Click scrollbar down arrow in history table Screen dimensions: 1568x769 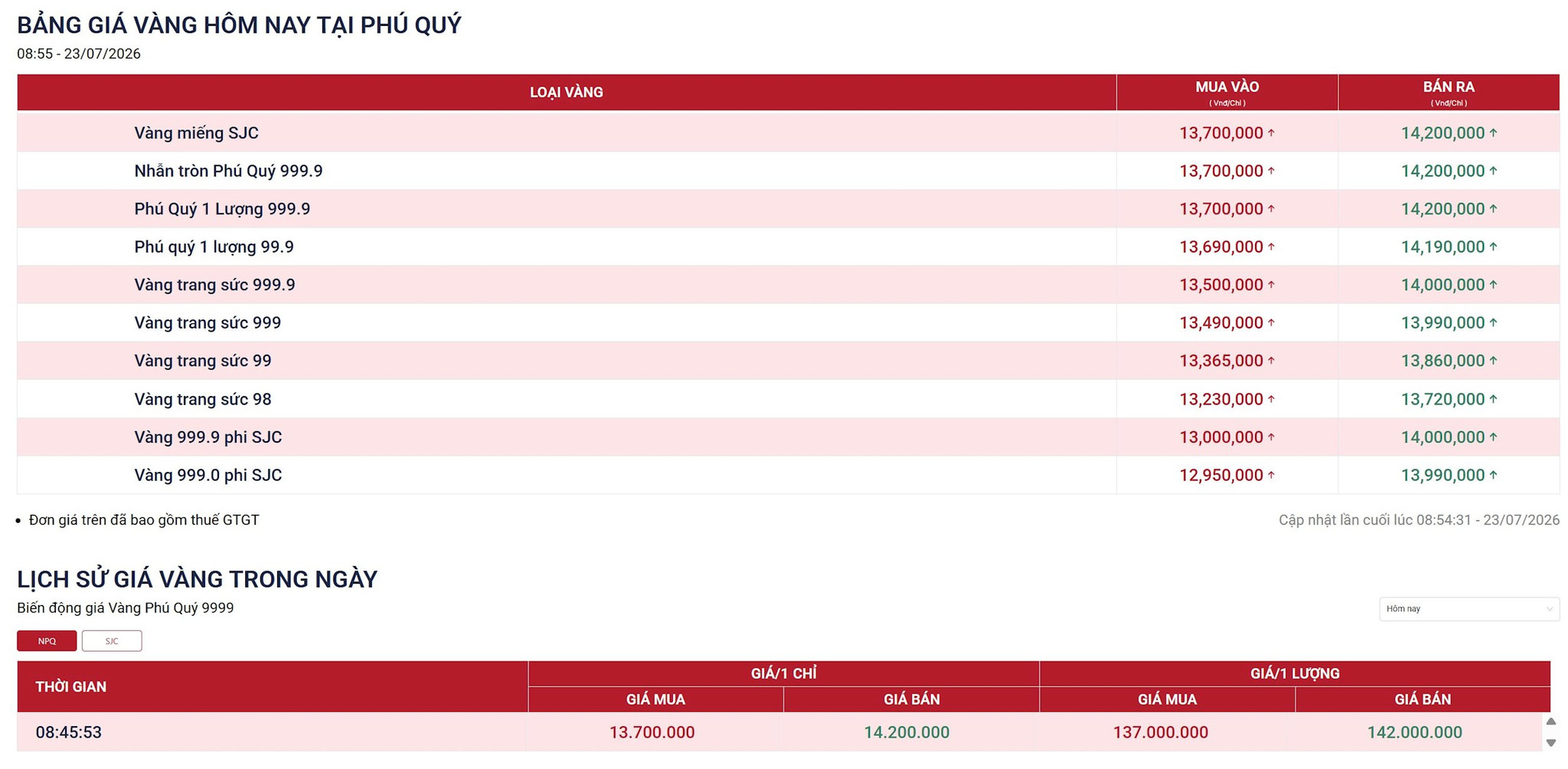[1550, 743]
